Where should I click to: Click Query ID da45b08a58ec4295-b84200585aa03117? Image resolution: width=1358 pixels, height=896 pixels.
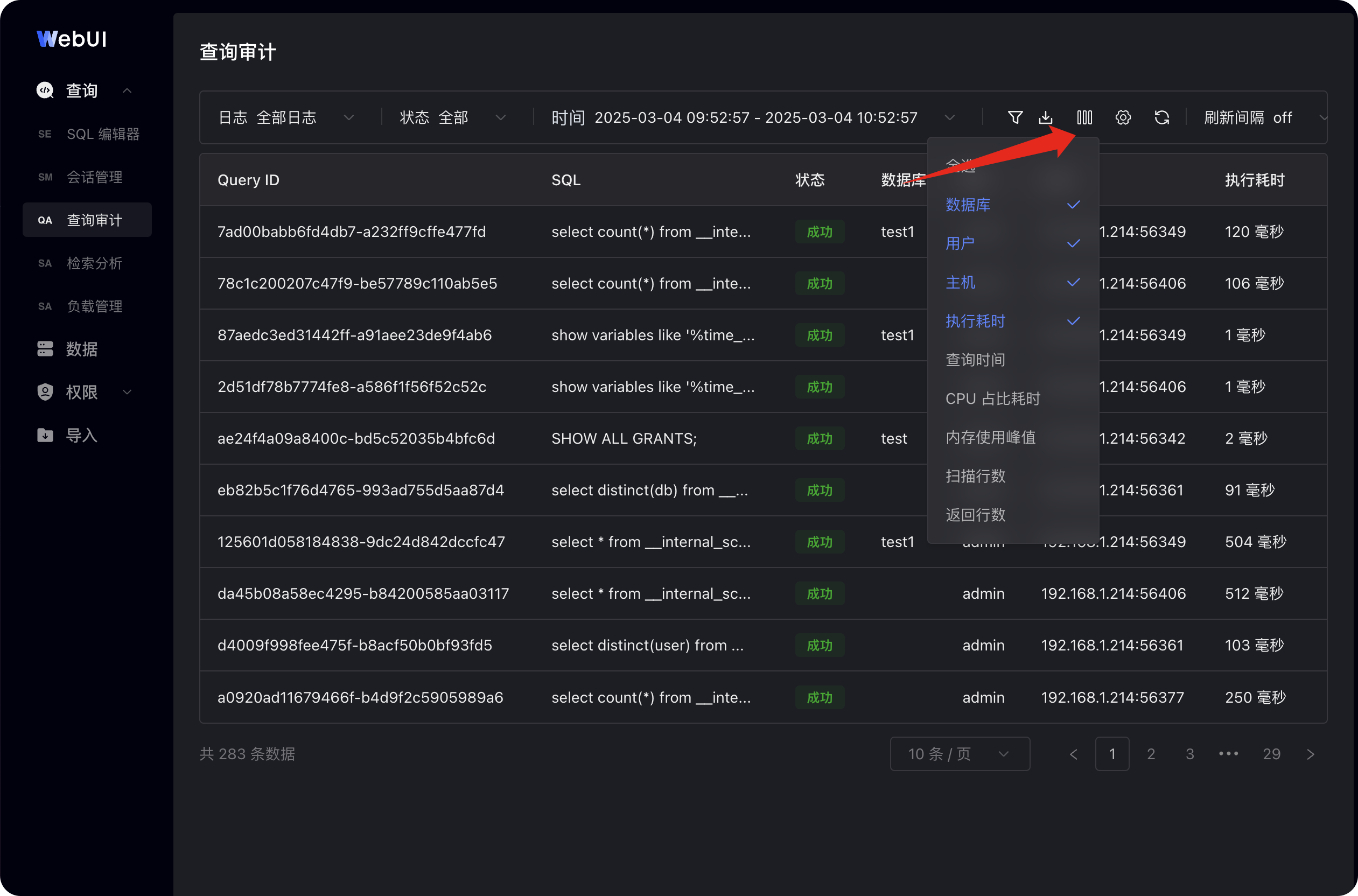363,594
